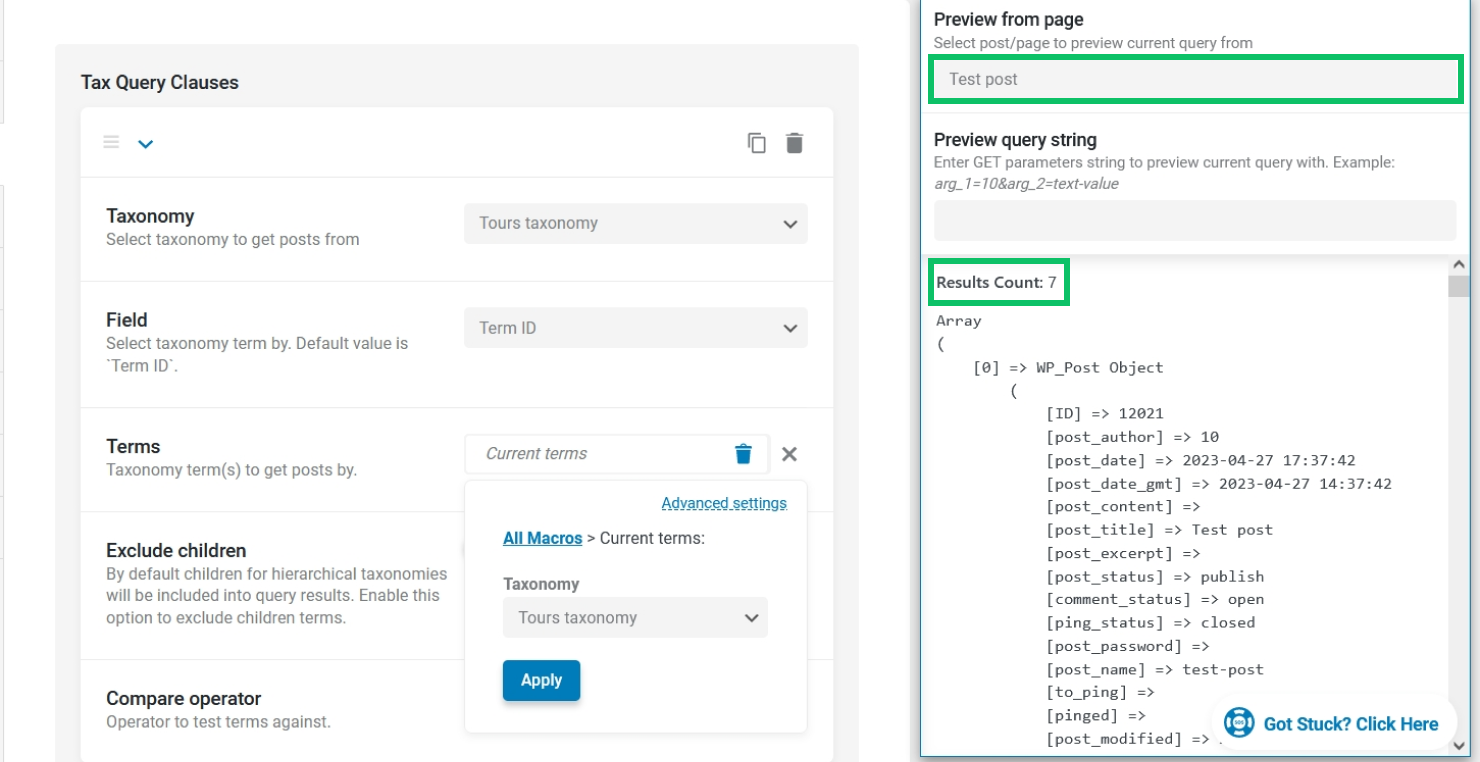Click the Preview query string input
This screenshot has height=762, width=1480.
pos(1195,220)
